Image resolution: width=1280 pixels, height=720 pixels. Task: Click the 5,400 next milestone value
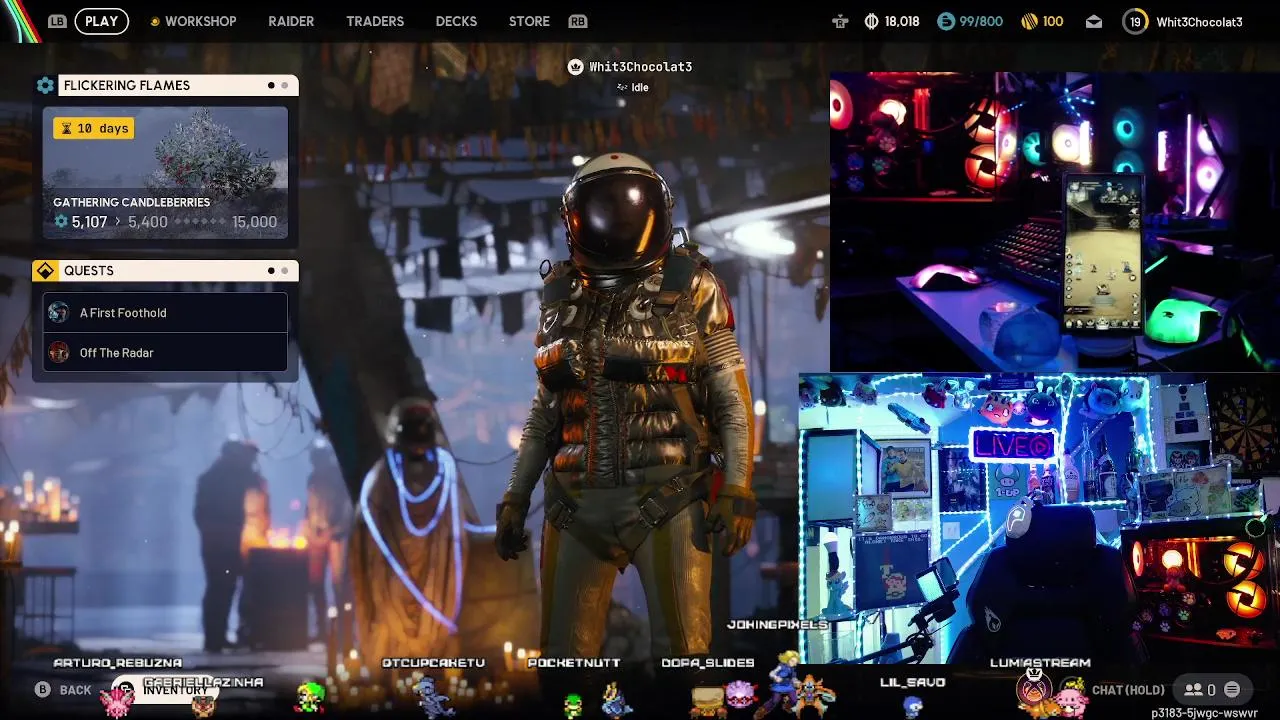[148, 222]
